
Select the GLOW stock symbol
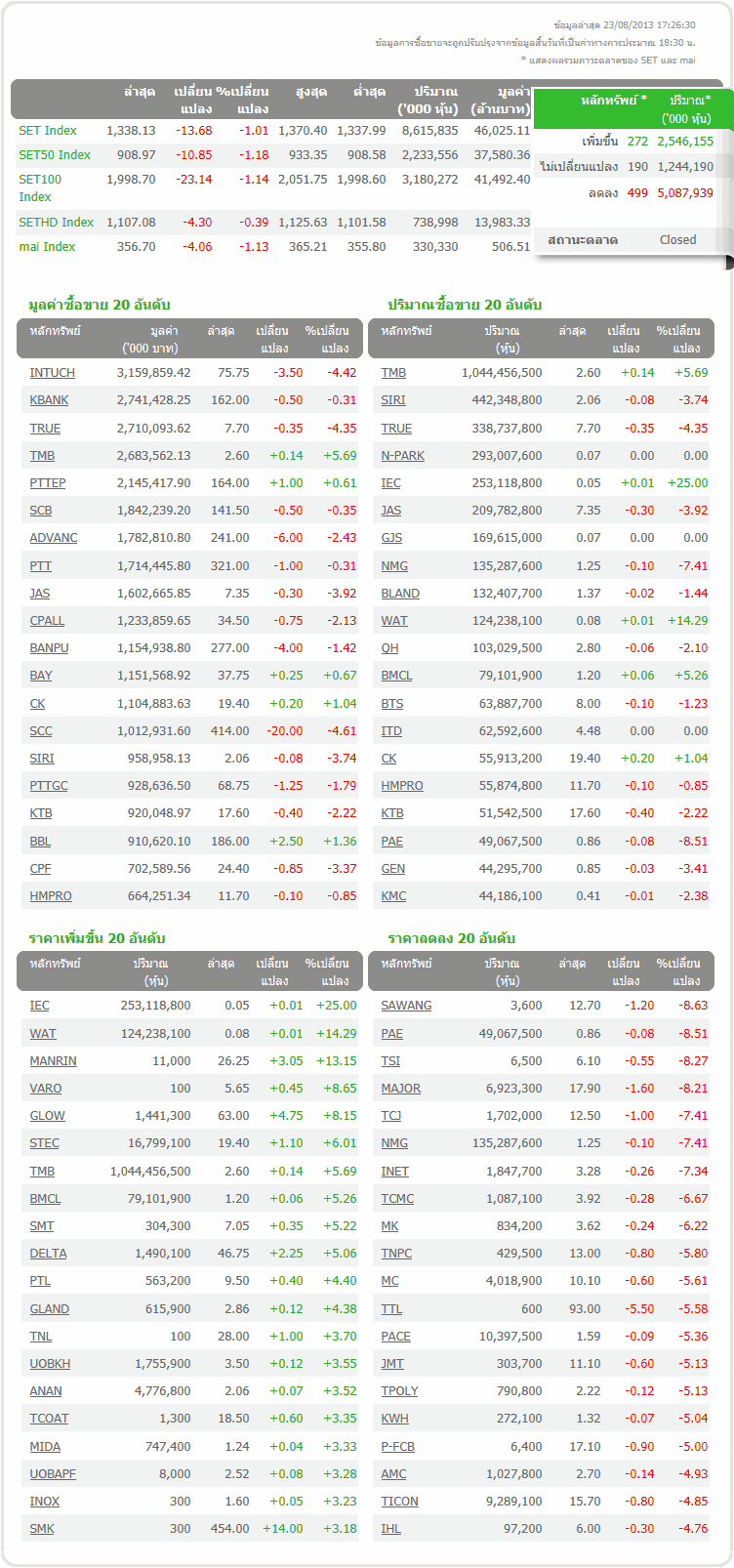coord(47,1116)
